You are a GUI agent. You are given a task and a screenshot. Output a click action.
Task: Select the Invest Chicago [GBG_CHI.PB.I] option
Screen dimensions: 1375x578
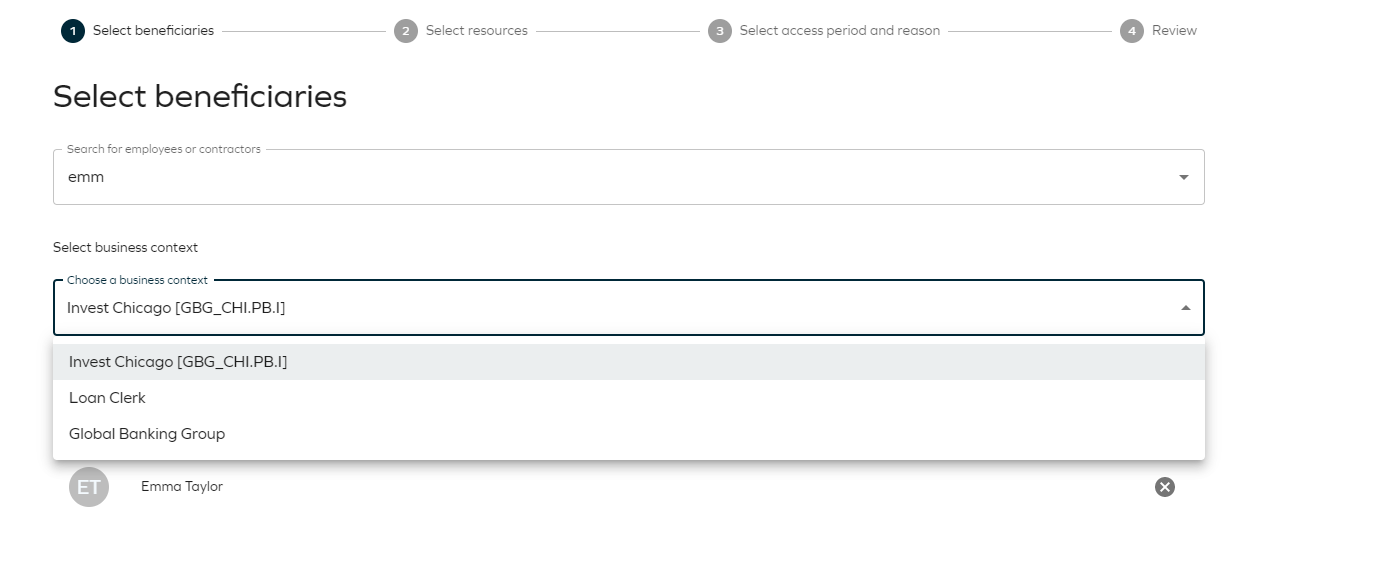[629, 362]
